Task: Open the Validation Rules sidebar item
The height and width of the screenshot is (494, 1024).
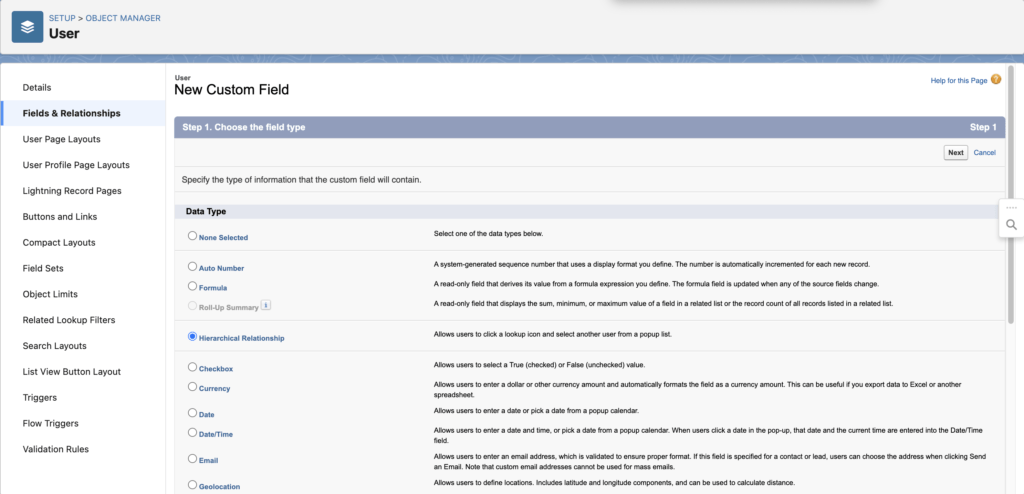Action: (x=58, y=449)
